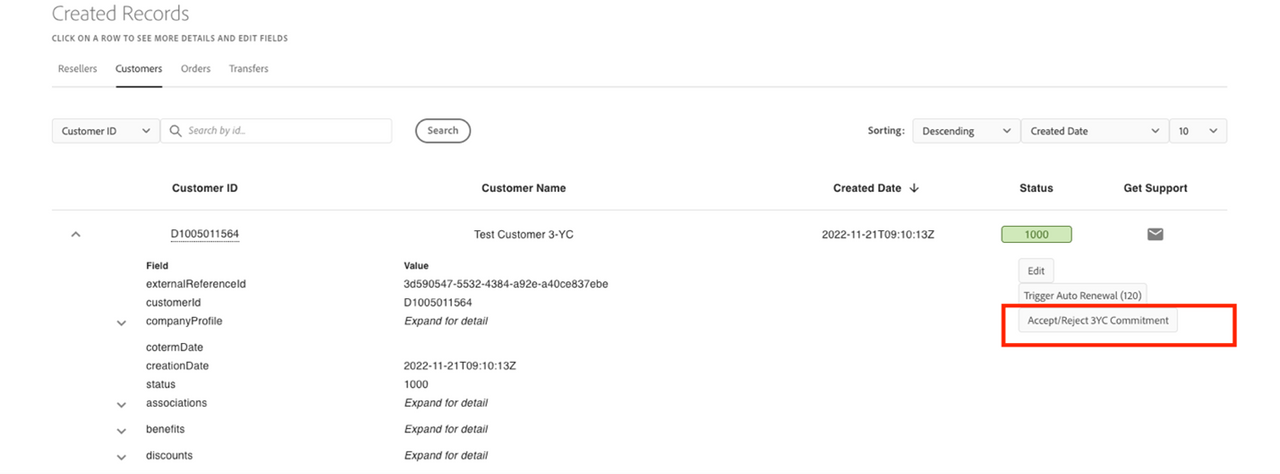Switch to the Resellers tab

[x=77, y=69]
